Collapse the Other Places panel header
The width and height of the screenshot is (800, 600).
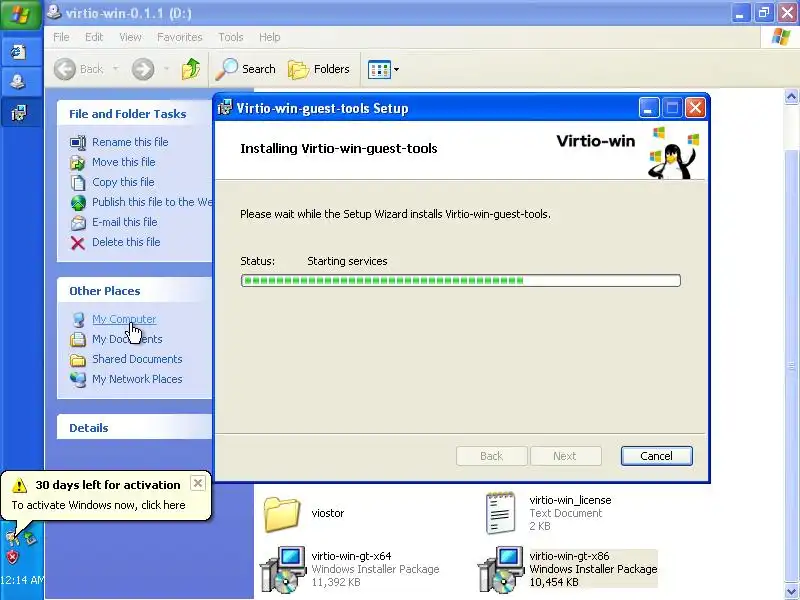click(135, 291)
